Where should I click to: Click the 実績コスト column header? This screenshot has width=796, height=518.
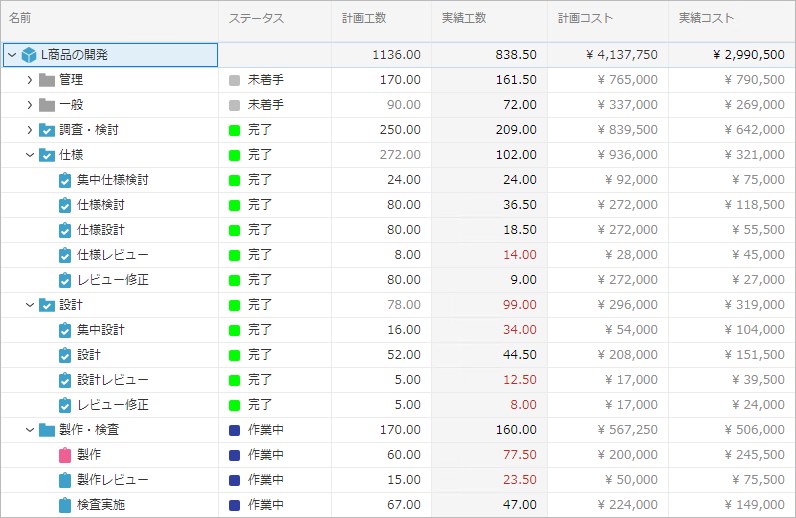(706, 19)
